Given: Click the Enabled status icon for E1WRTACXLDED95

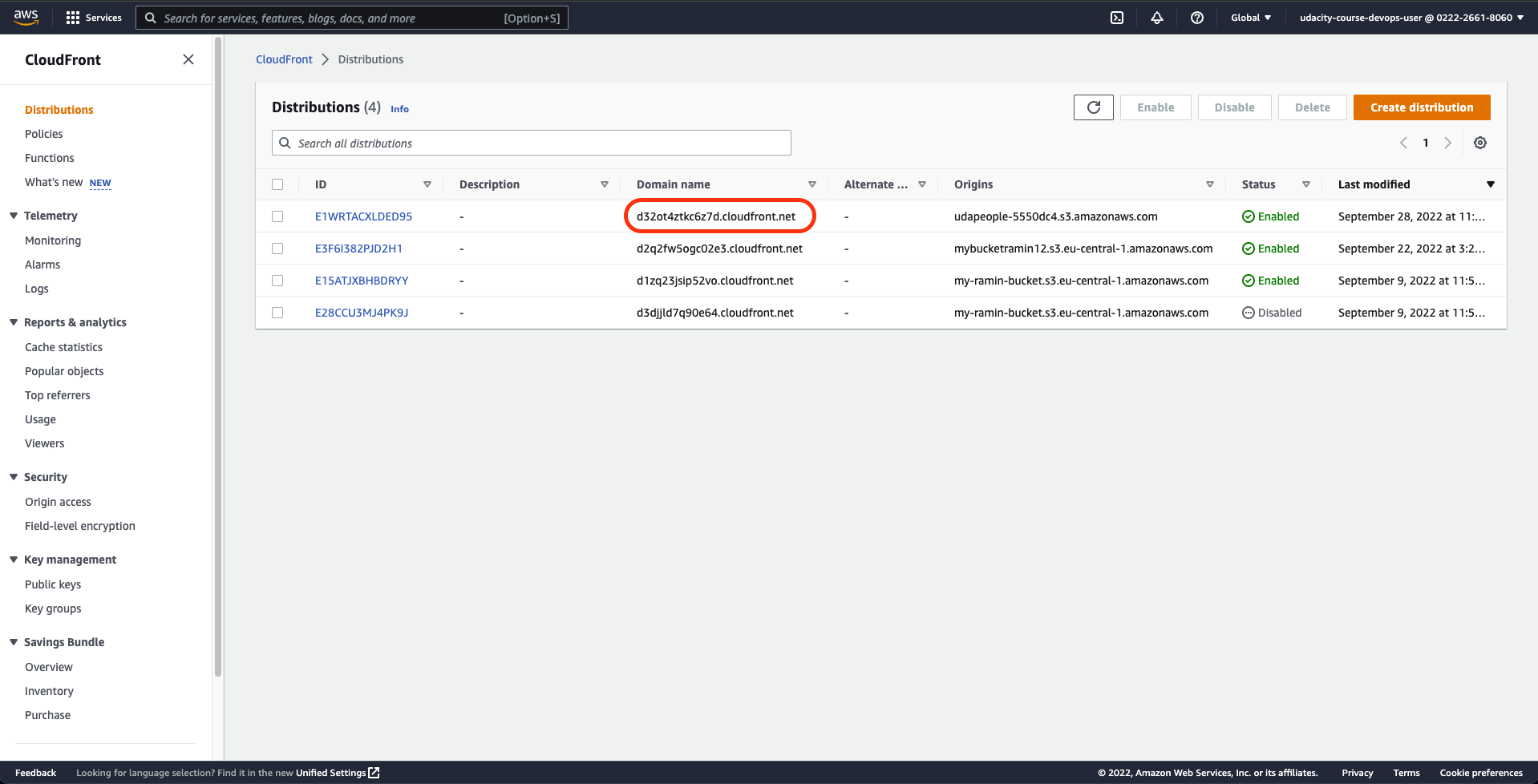Looking at the screenshot, I should pos(1248,216).
